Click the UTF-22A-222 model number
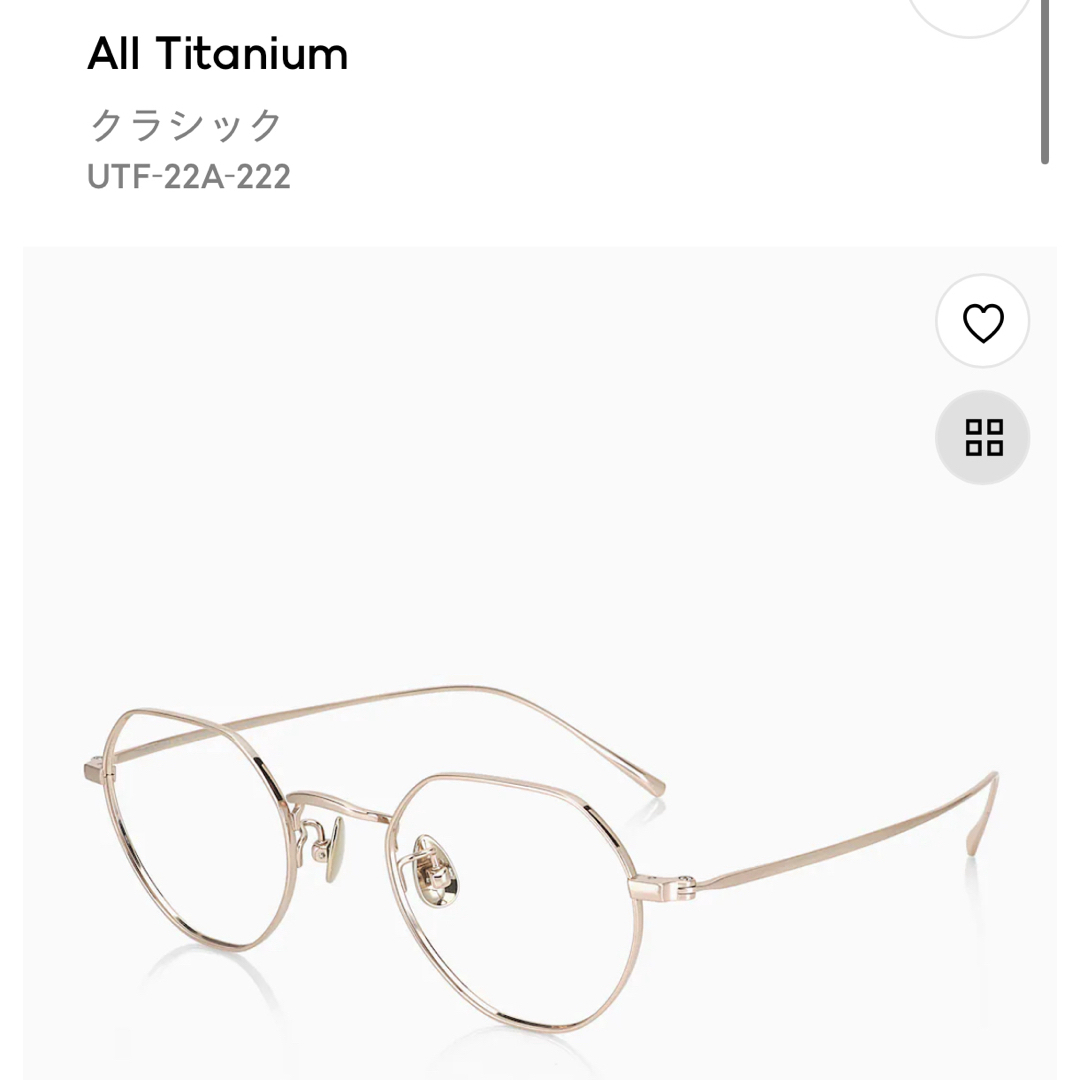 (189, 176)
